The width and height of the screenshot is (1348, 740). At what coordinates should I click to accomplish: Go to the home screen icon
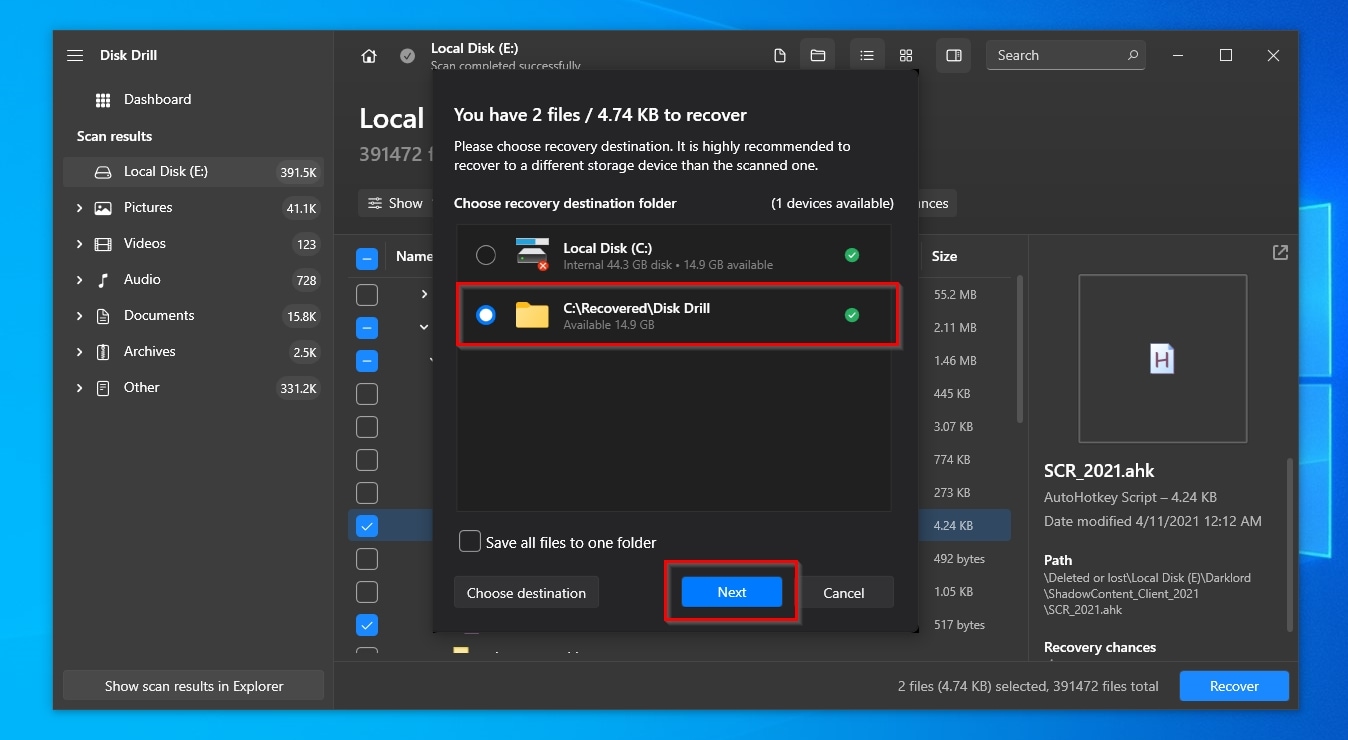pyautogui.click(x=369, y=56)
